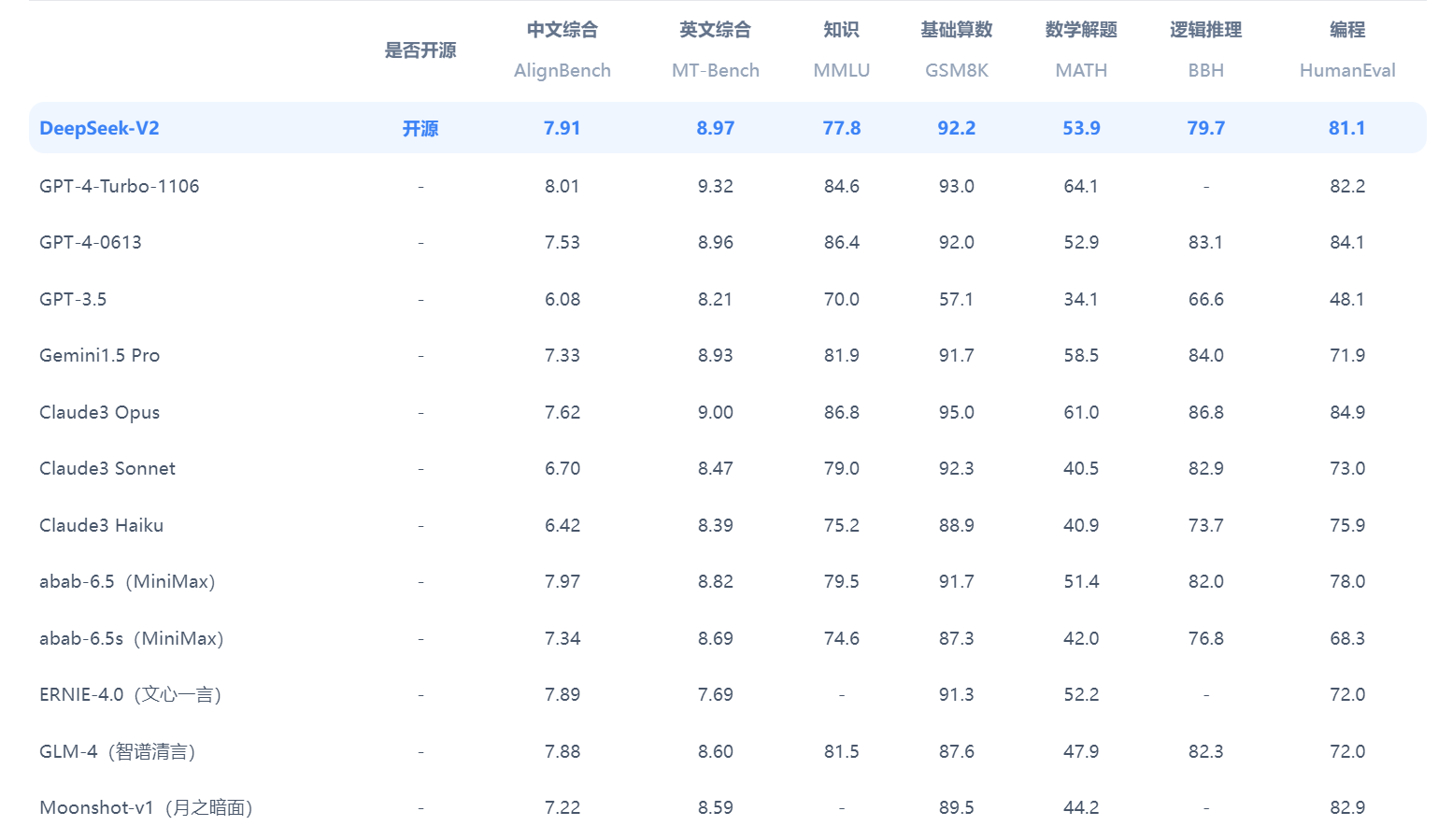Click GPT-4-0613 BBH score 83.1
The height and width of the screenshot is (840, 1438).
click(x=1206, y=242)
